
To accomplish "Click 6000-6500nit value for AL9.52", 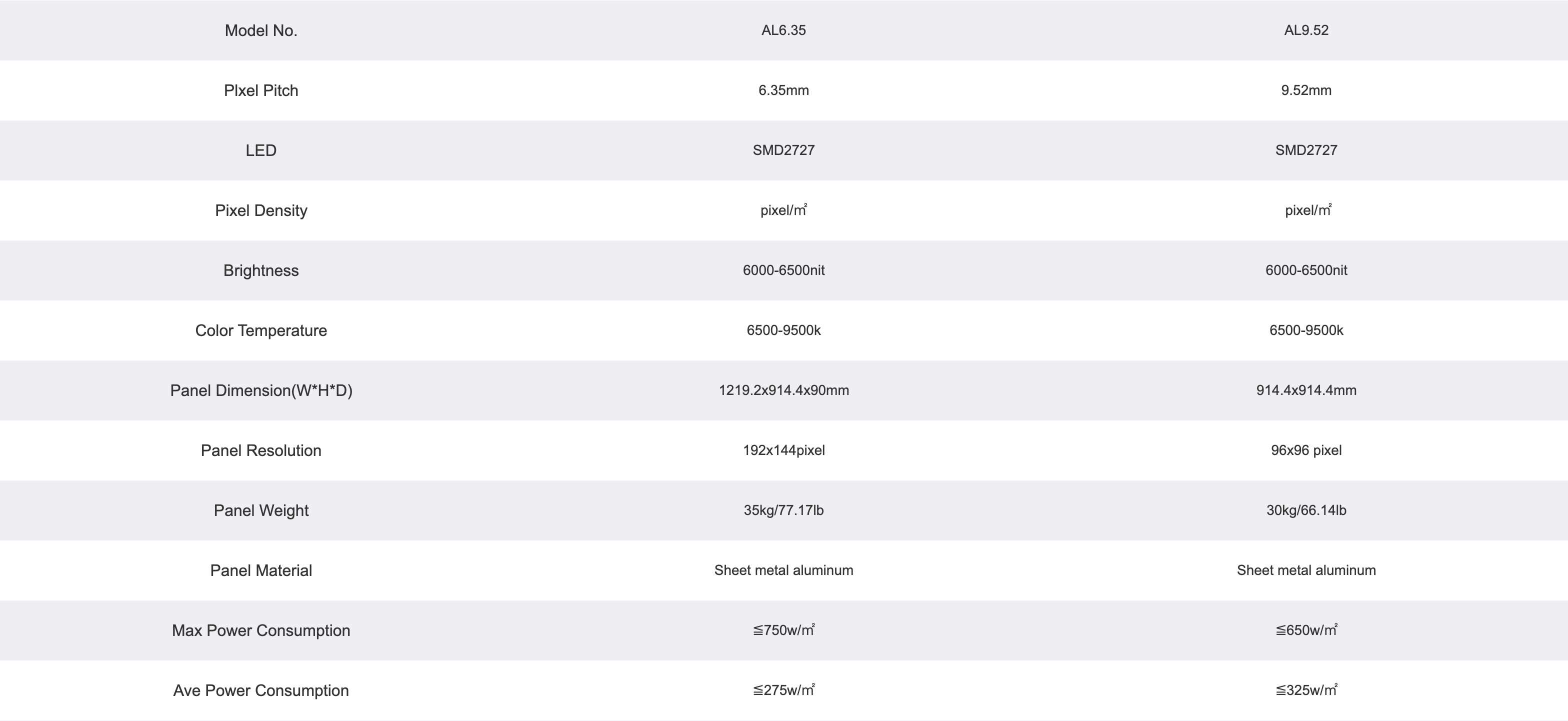I will coord(1306,270).
